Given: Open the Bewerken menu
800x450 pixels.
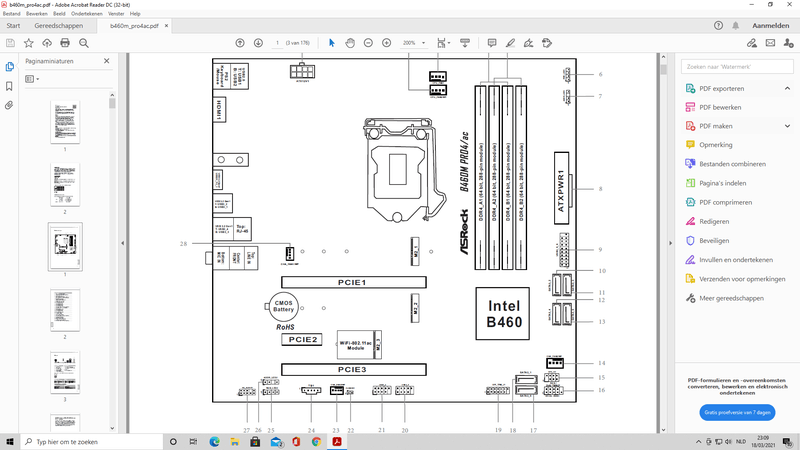Looking at the screenshot, I should pos(37,14).
